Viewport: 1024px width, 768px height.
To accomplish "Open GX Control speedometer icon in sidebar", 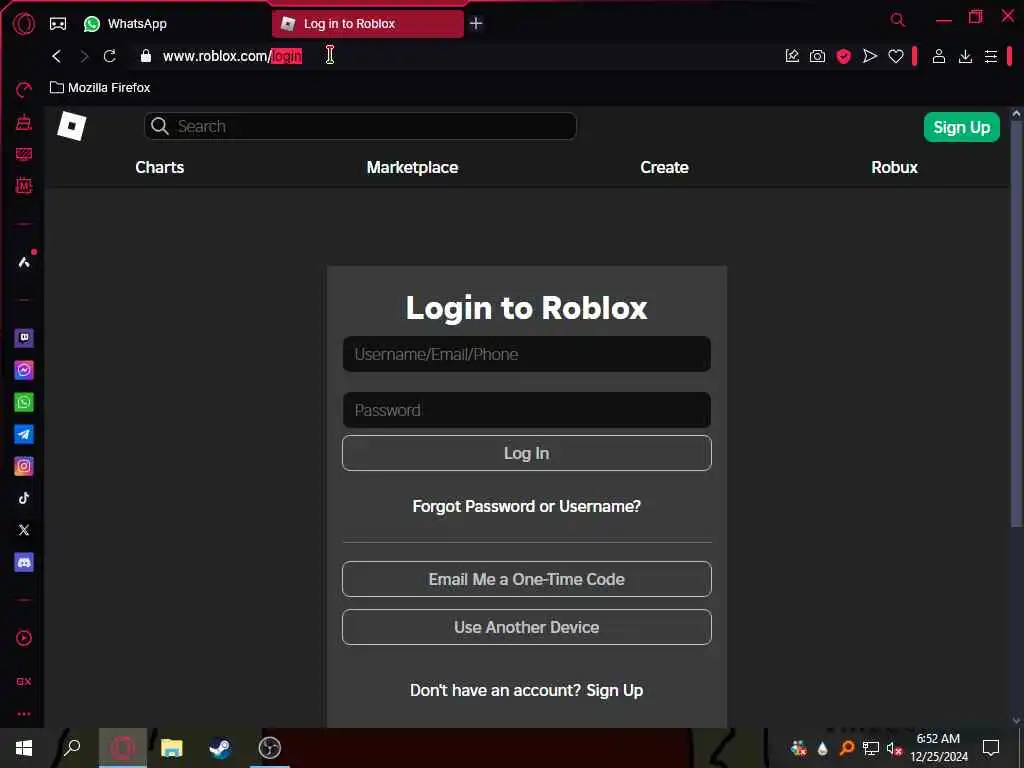I will point(24,89).
